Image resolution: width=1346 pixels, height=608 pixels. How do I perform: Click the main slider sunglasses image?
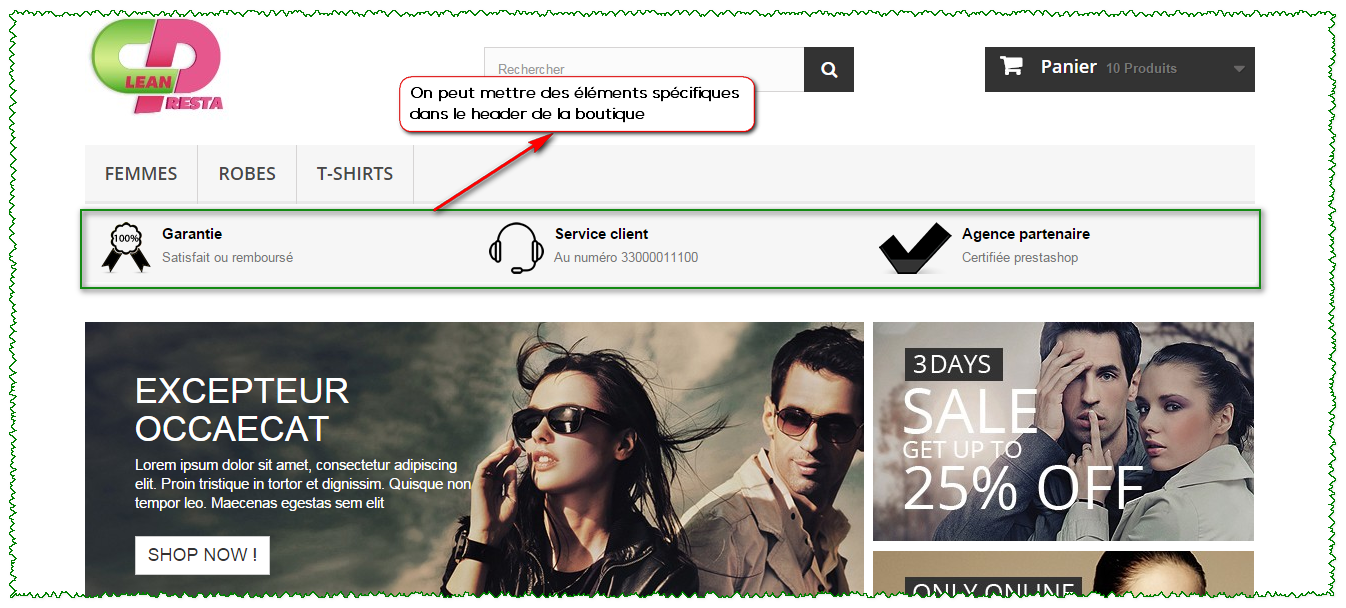474,460
